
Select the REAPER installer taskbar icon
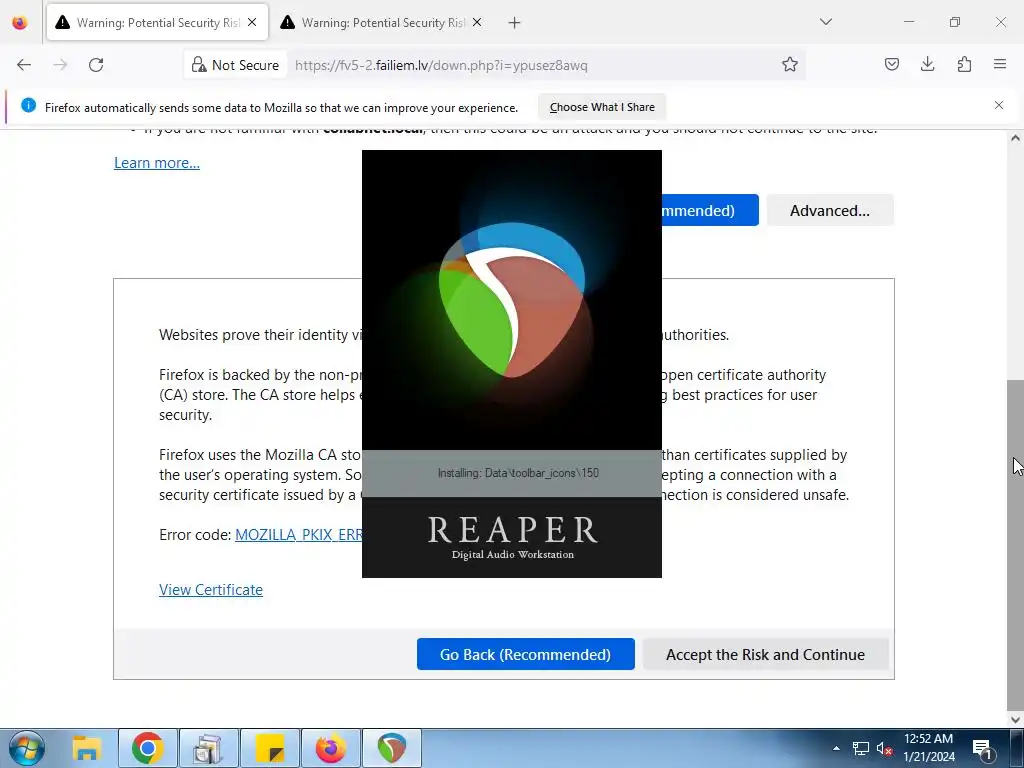pyautogui.click(x=392, y=748)
